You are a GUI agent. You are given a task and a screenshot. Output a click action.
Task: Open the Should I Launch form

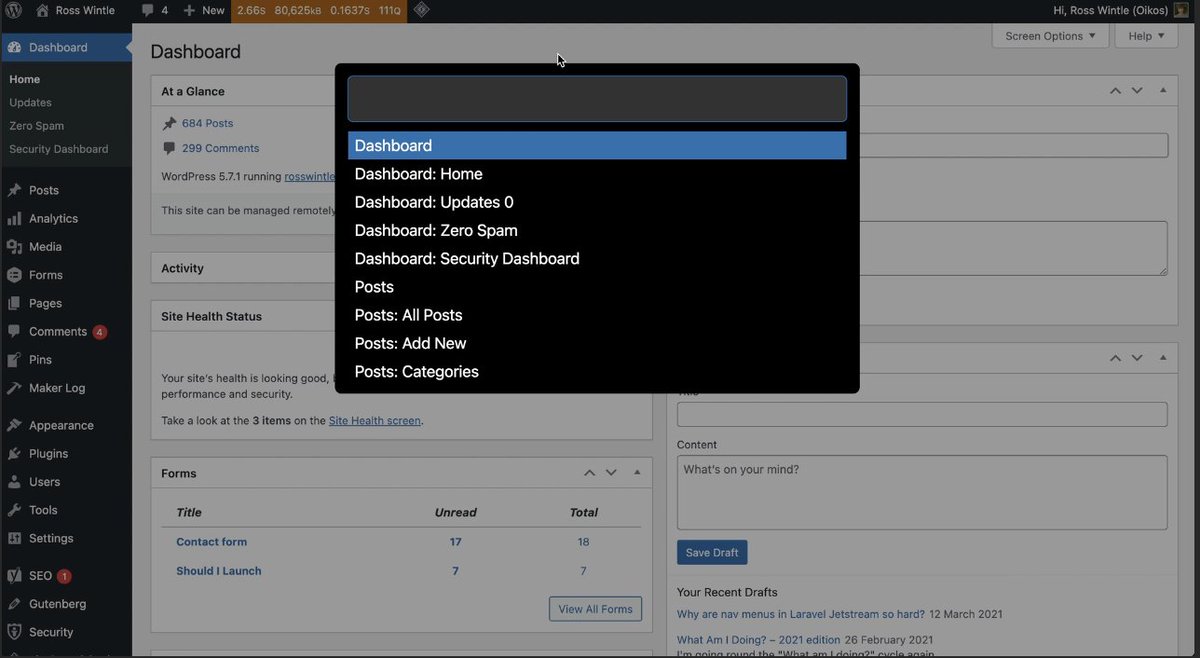click(x=219, y=571)
